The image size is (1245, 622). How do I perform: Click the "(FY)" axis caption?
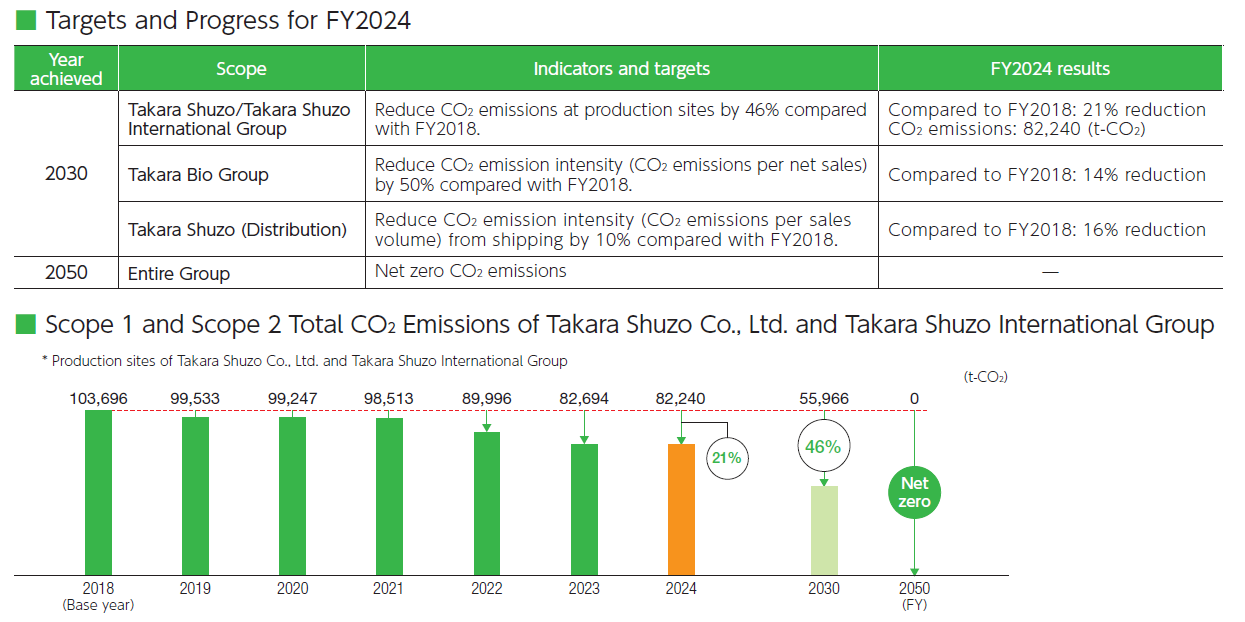(x=914, y=605)
